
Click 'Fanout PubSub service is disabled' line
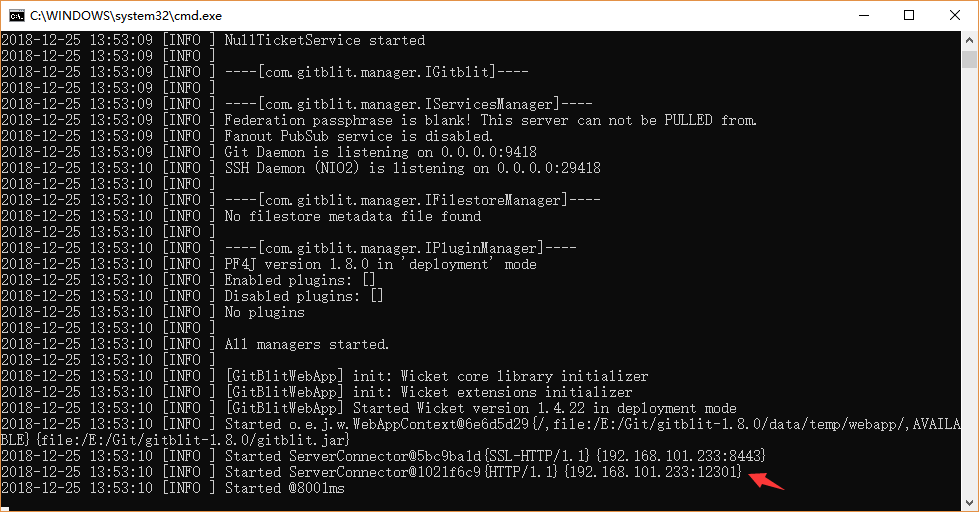(x=359, y=136)
